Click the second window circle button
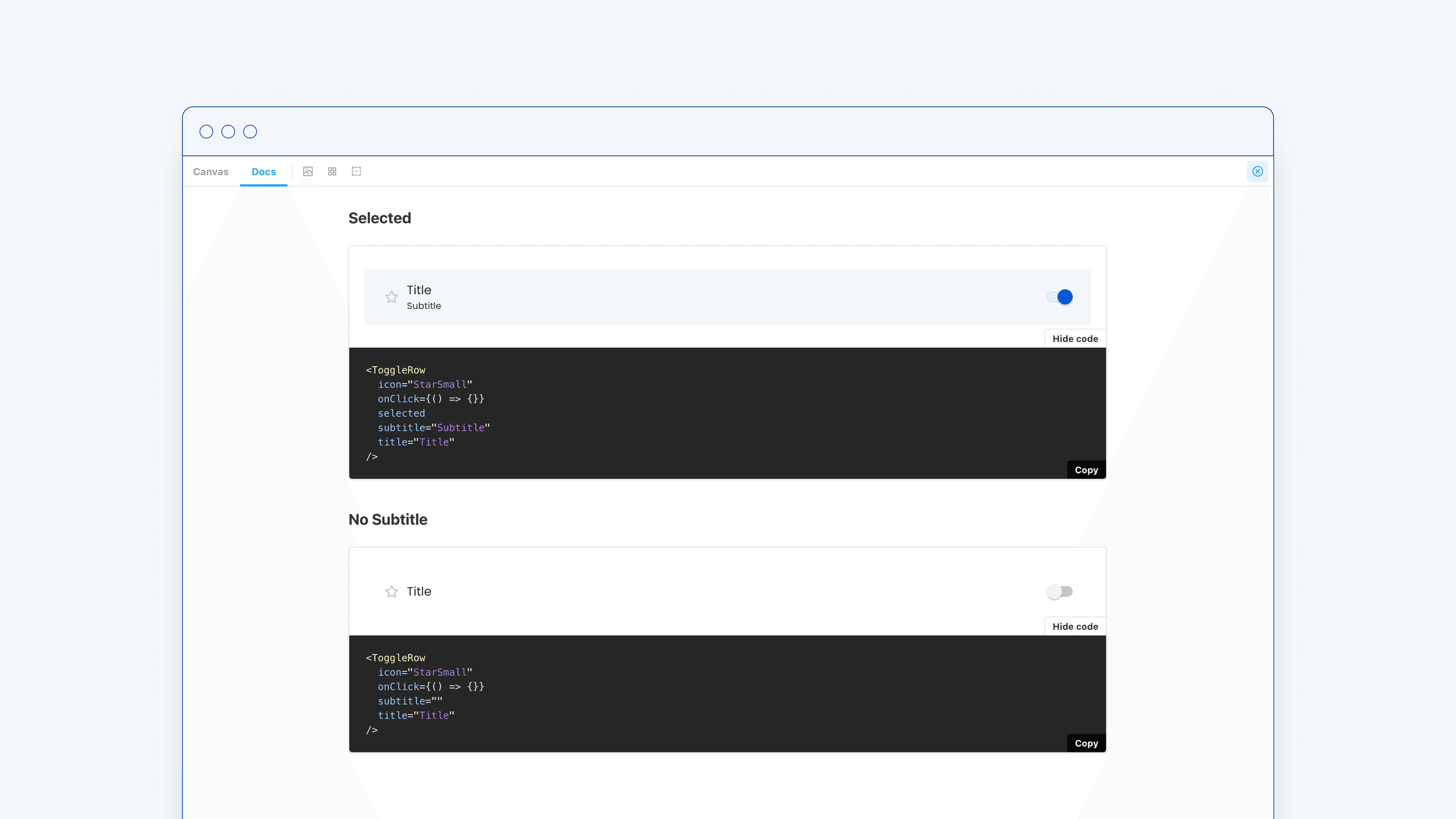Screen dimensions: 1456x819 tap(228, 132)
